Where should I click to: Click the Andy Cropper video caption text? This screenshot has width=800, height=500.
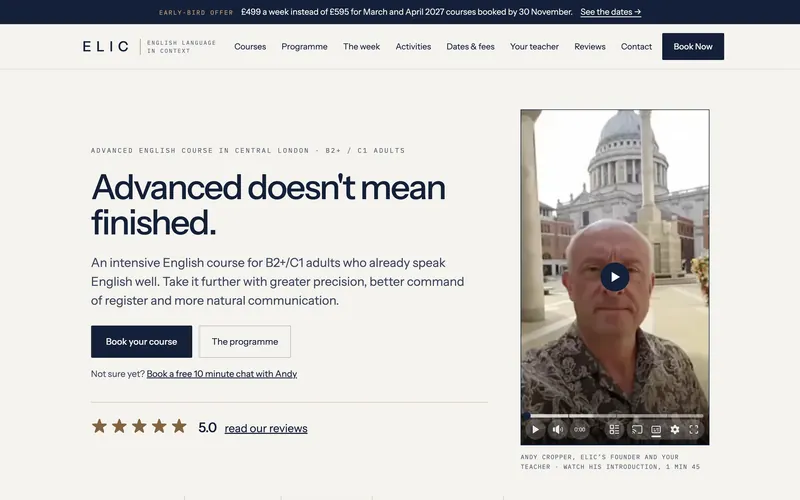click(610, 462)
